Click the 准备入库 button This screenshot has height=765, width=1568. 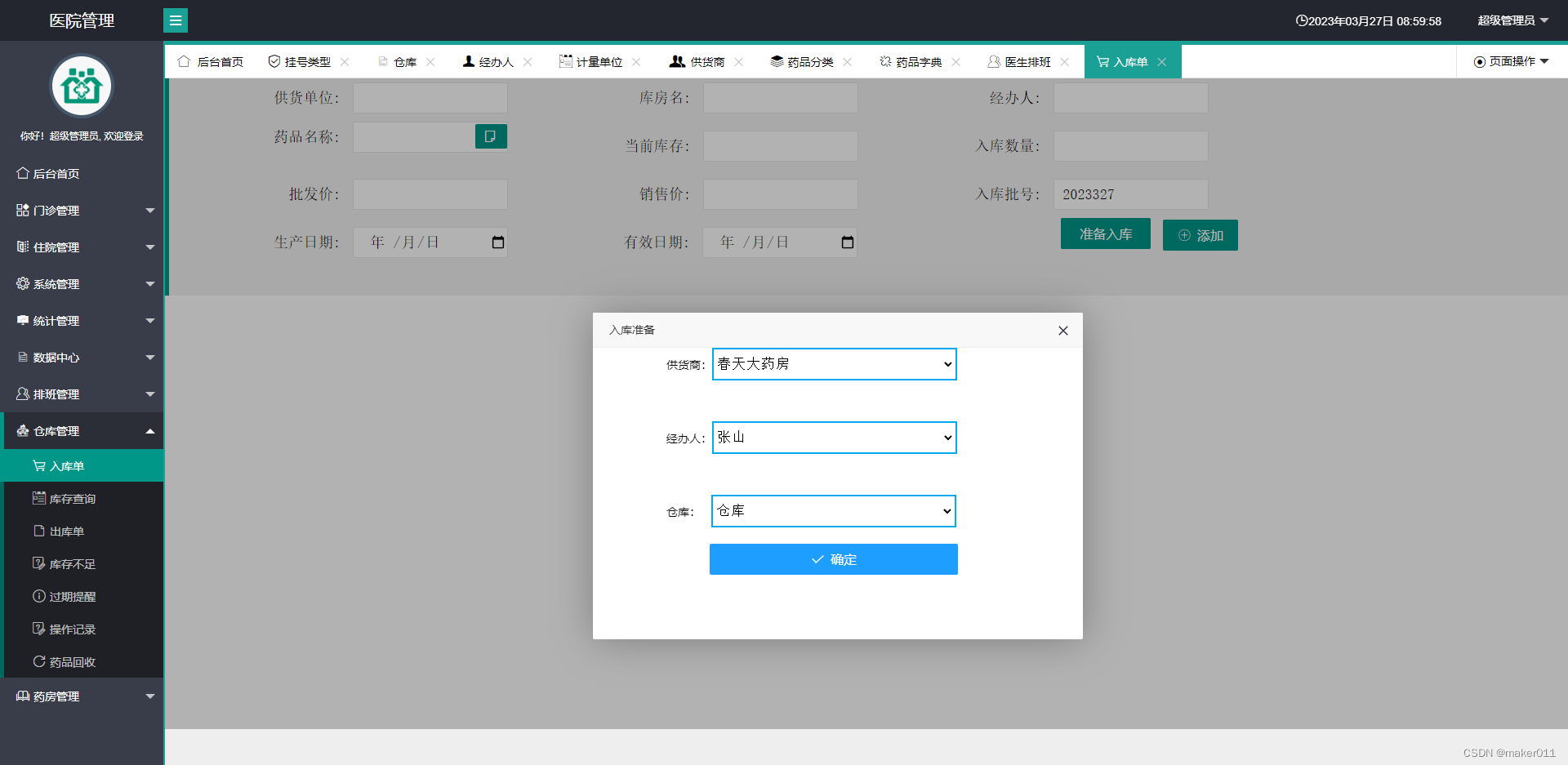coord(1106,234)
